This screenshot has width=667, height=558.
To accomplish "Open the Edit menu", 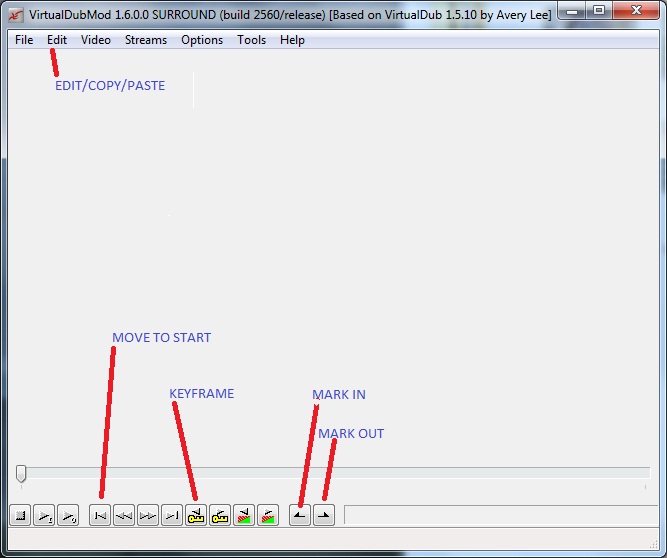I will pyautogui.click(x=57, y=40).
